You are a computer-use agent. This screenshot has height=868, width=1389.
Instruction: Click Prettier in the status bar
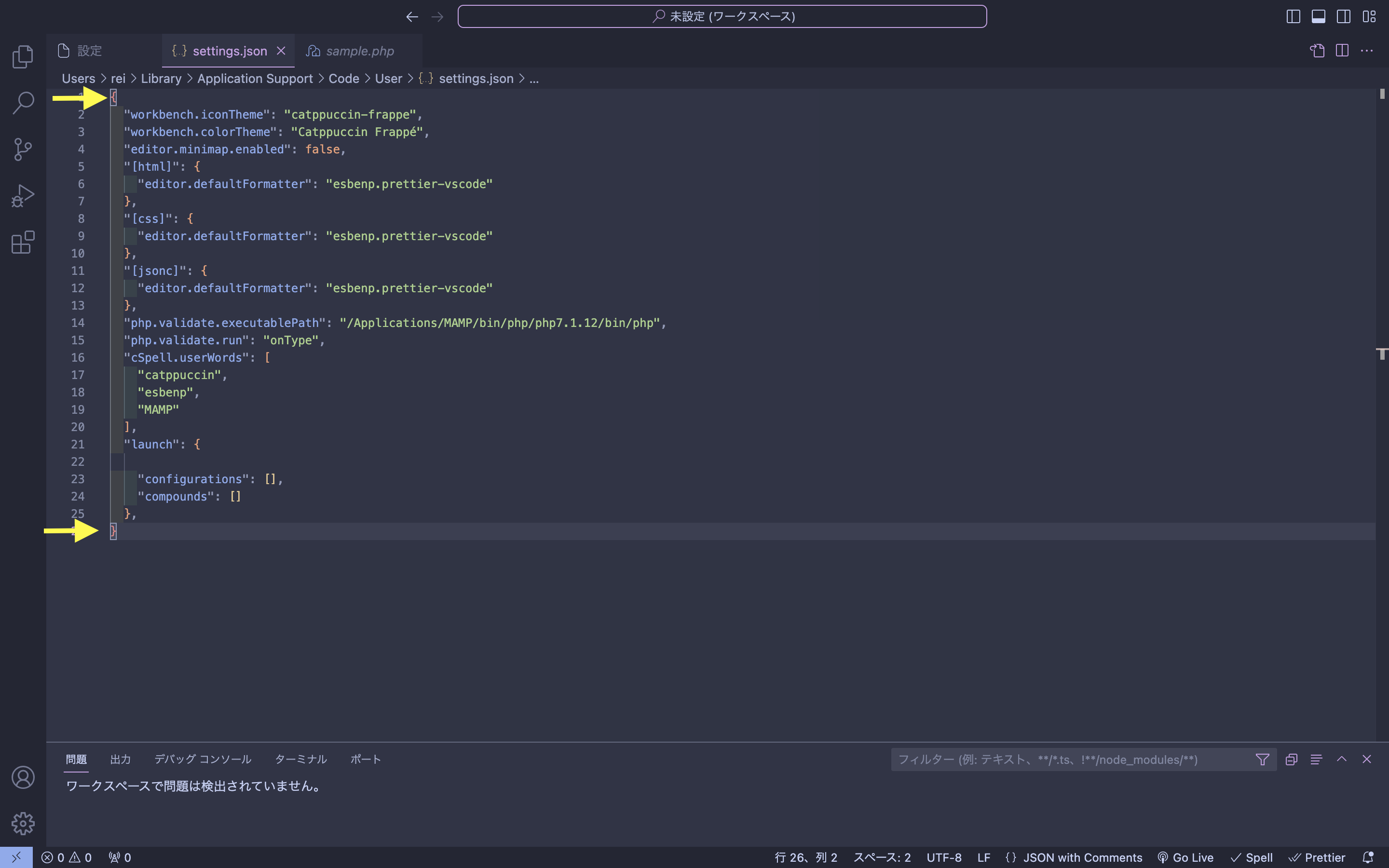click(x=1317, y=857)
